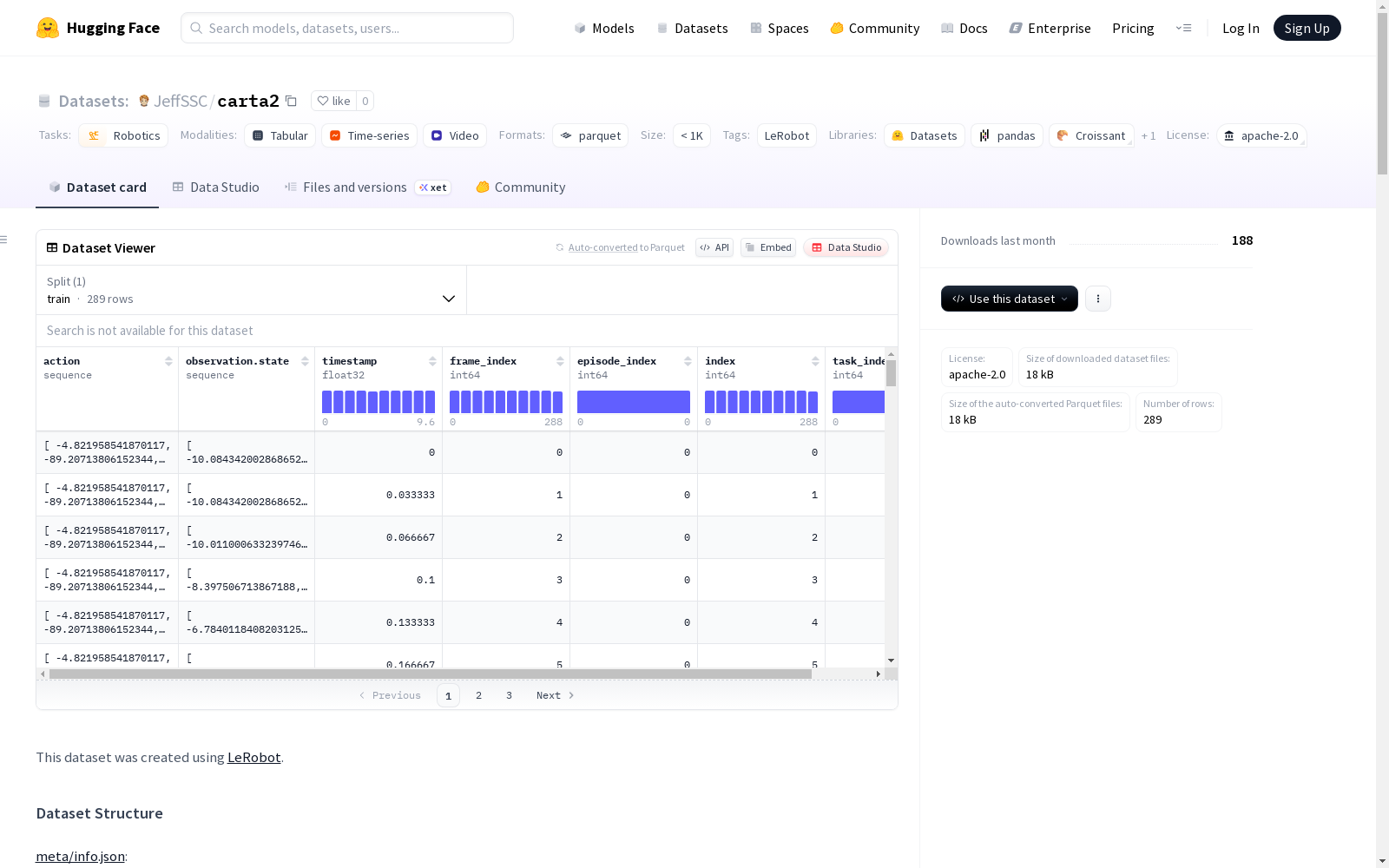Click the Datasets library tag
Image resolution: width=1389 pixels, height=868 pixels.
pos(925,135)
